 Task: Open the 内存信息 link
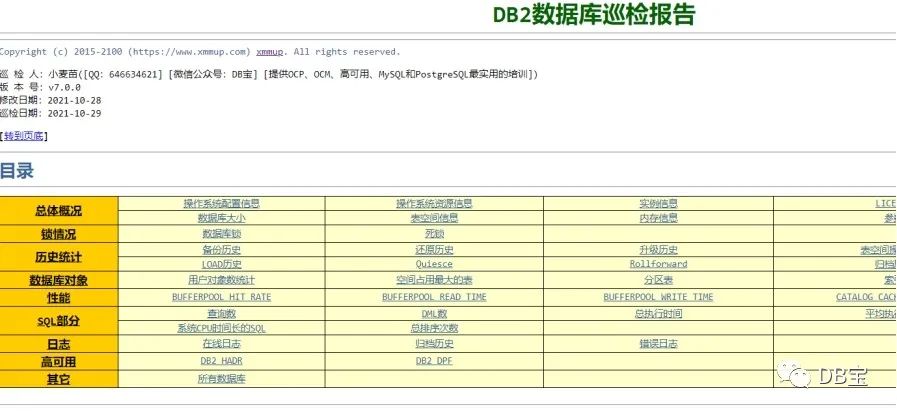658,218
